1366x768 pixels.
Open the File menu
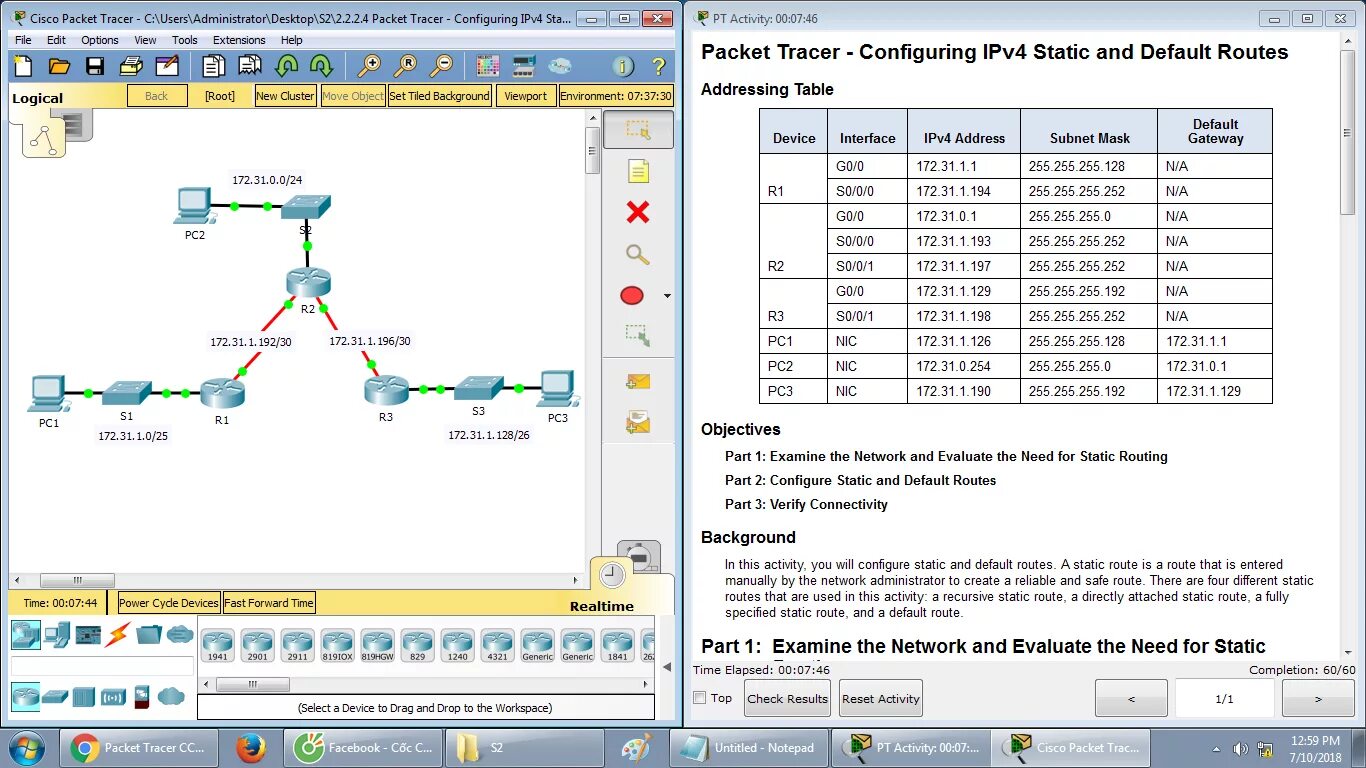23,40
